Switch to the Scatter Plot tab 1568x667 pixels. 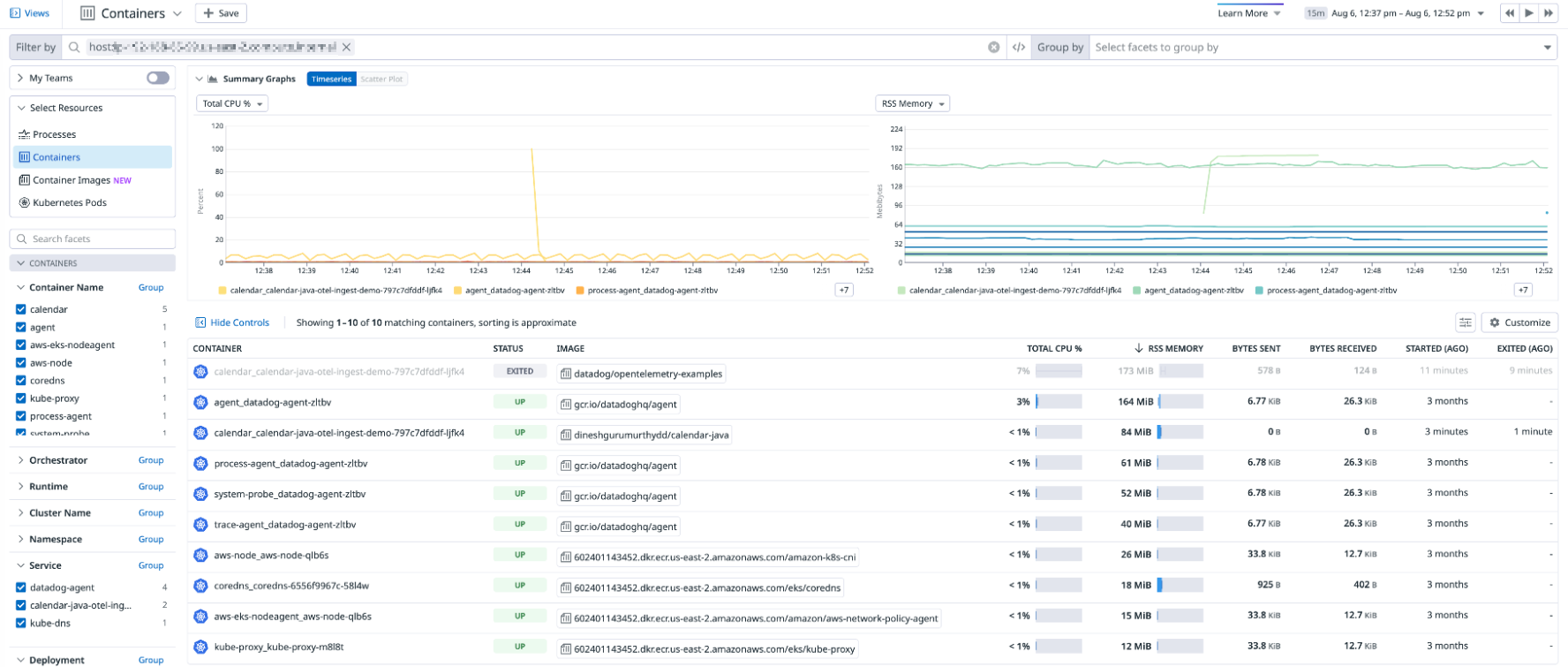pyautogui.click(x=381, y=80)
